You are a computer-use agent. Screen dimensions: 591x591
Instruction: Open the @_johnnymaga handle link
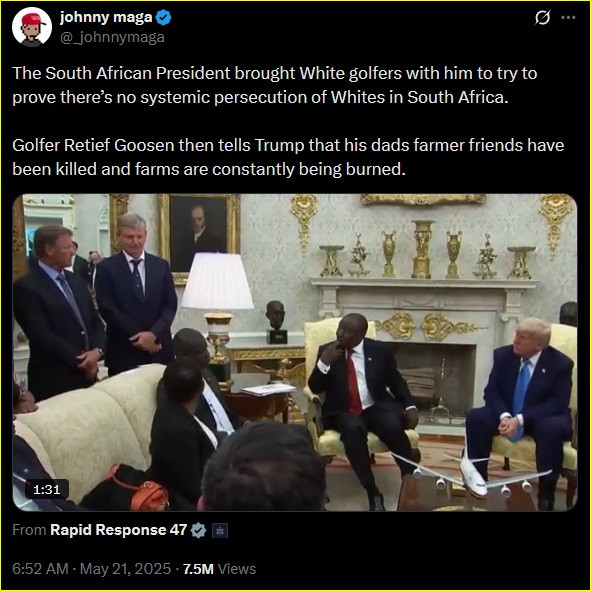(x=112, y=37)
